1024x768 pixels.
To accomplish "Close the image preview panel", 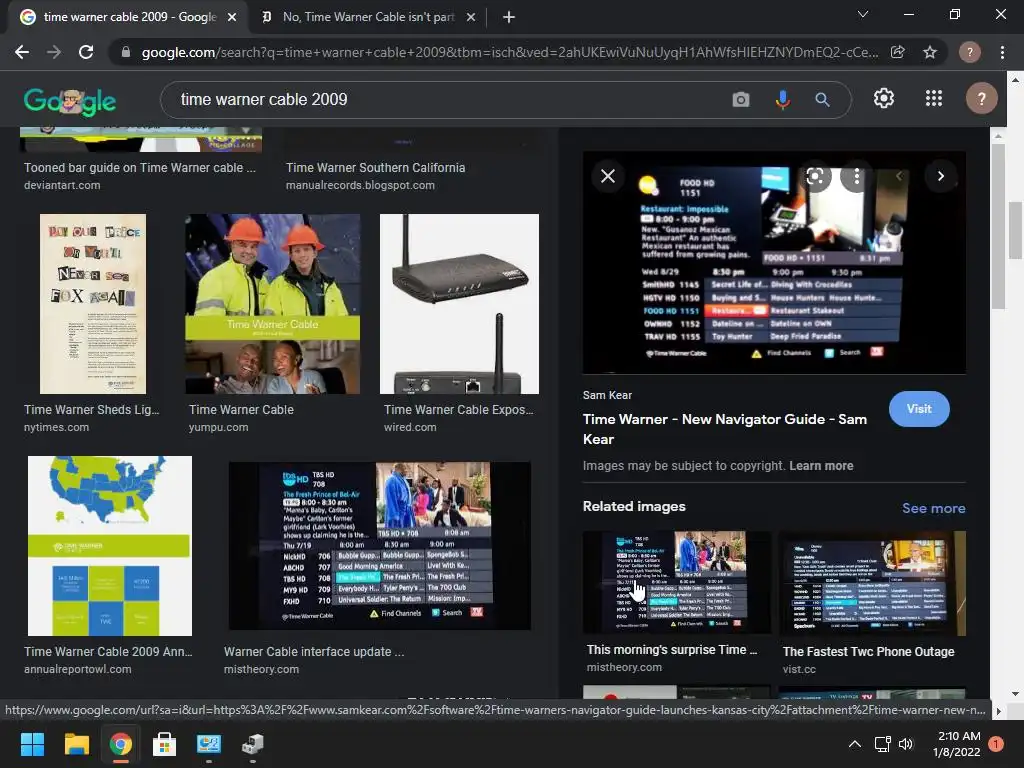I will pos(607,176).
